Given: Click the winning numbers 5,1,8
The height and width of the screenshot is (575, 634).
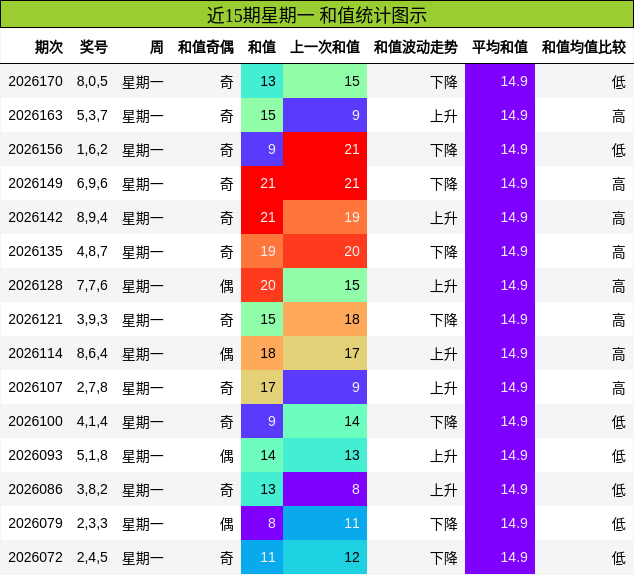Looking at the screenshot, I should [x=92, y=455].
